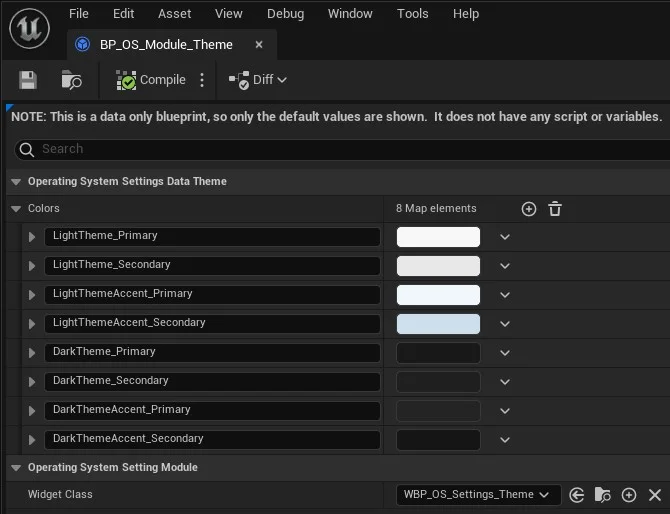Delete all Colors map elements with trash icon

pos(555,209)
